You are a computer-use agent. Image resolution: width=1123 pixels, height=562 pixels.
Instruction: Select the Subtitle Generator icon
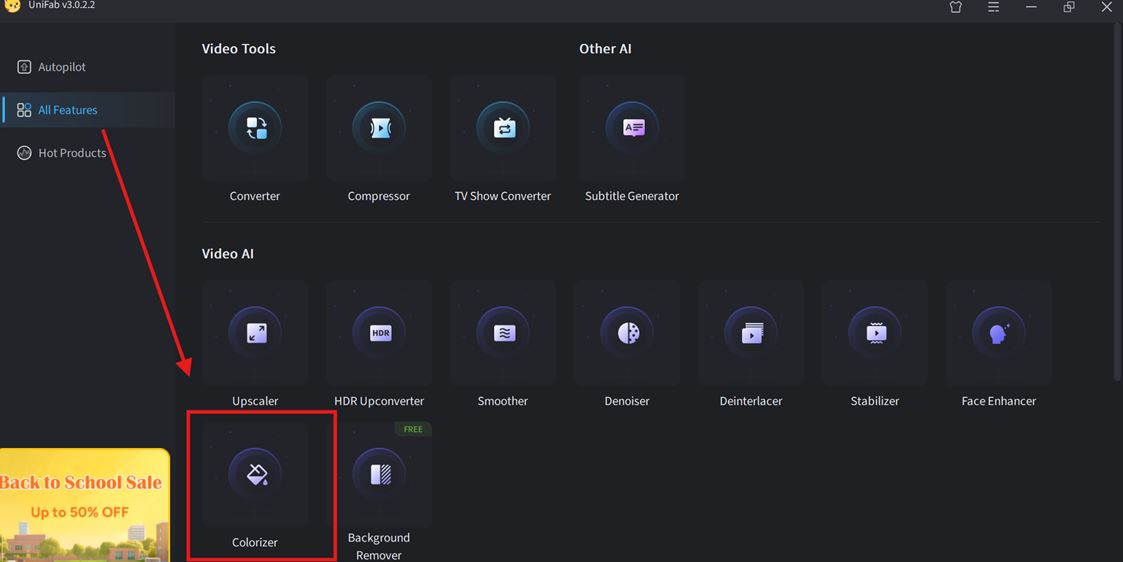click(632, 129)
